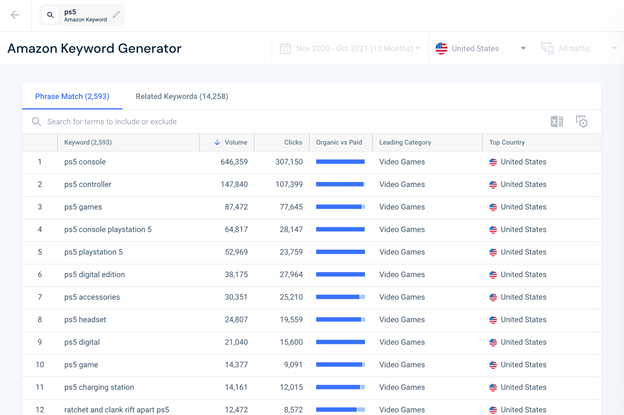Click the Leading Category column header
This screenshot has height=415, width=624.
coord(405,143)
